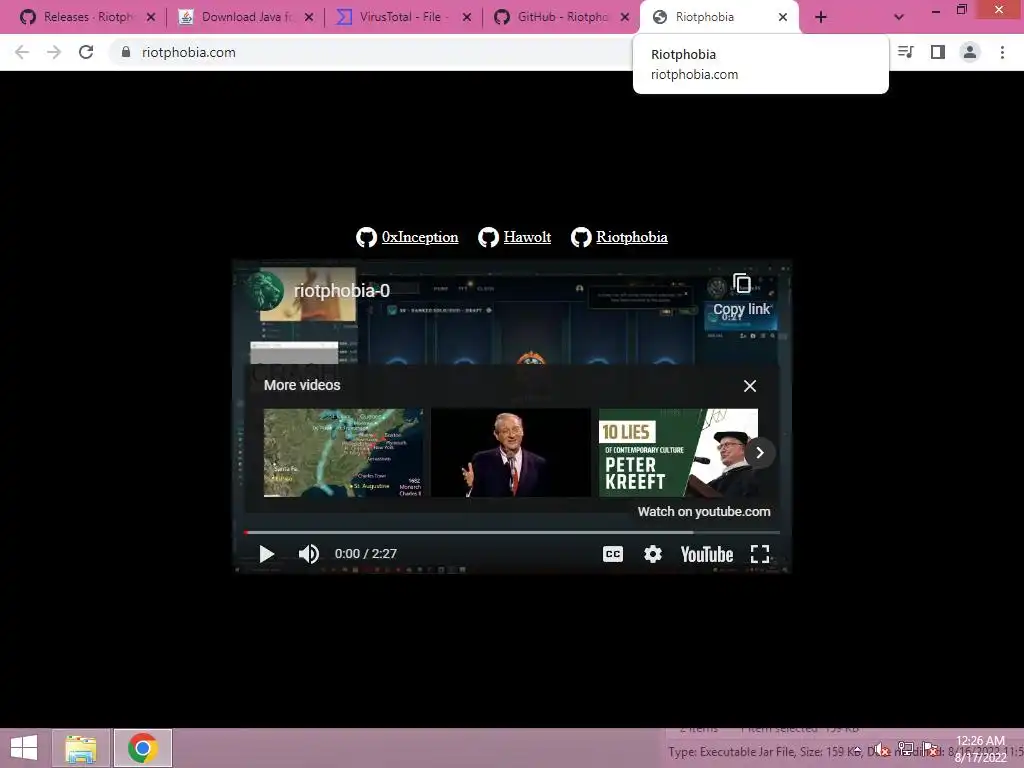Open the 10 Lies Peter Kreeft thumbnail
Image resolution: width=1024 pixels, height=768 pixels.
point(679,453)
